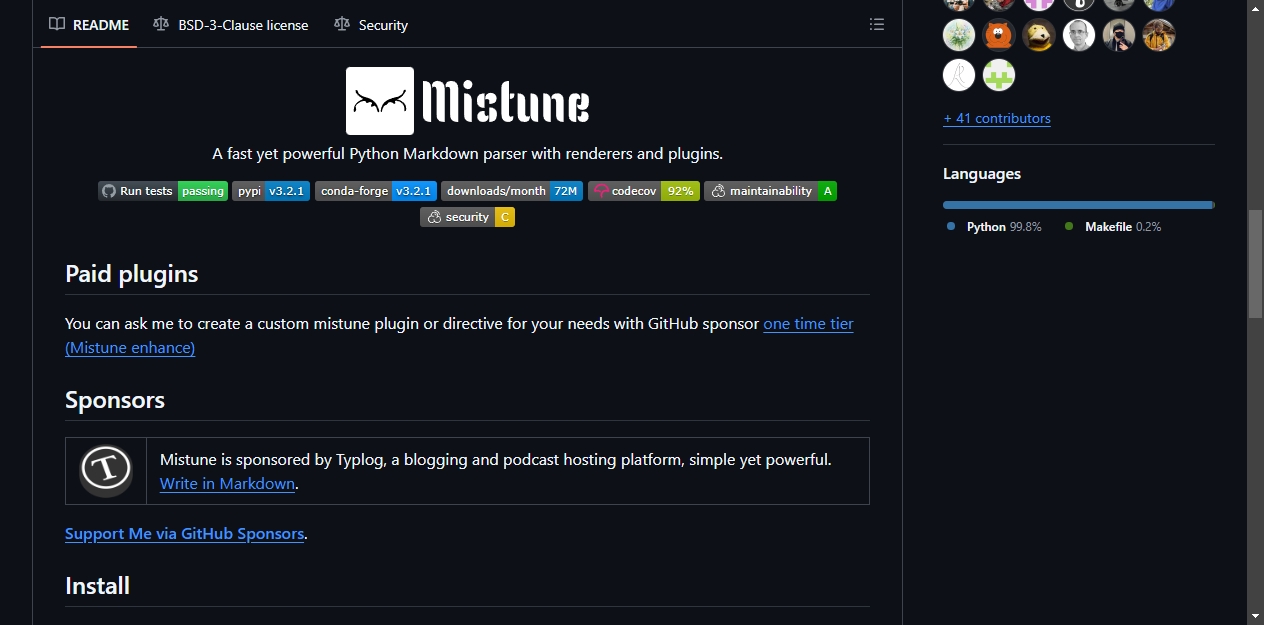The width and height of the screenshot is (1264, 625).
Task: Open the Security tab
Action: (371, 25)
